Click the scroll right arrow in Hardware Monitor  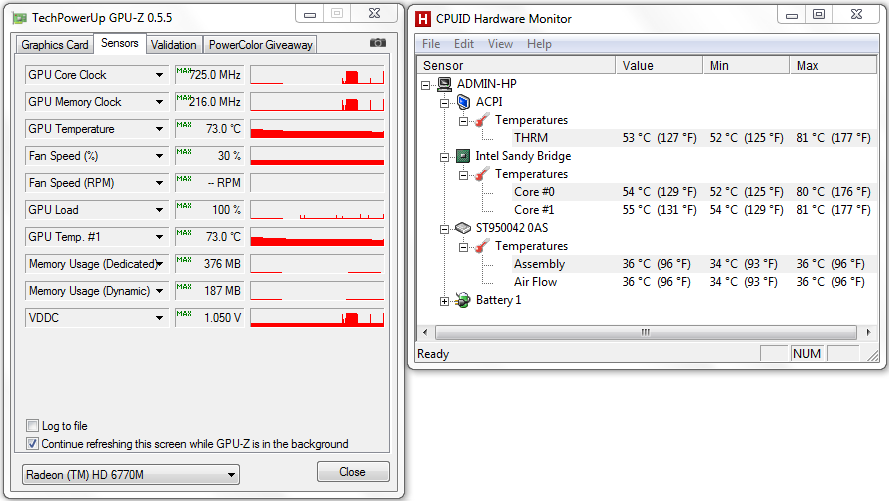pyautogui.click(x=868, y=332)
